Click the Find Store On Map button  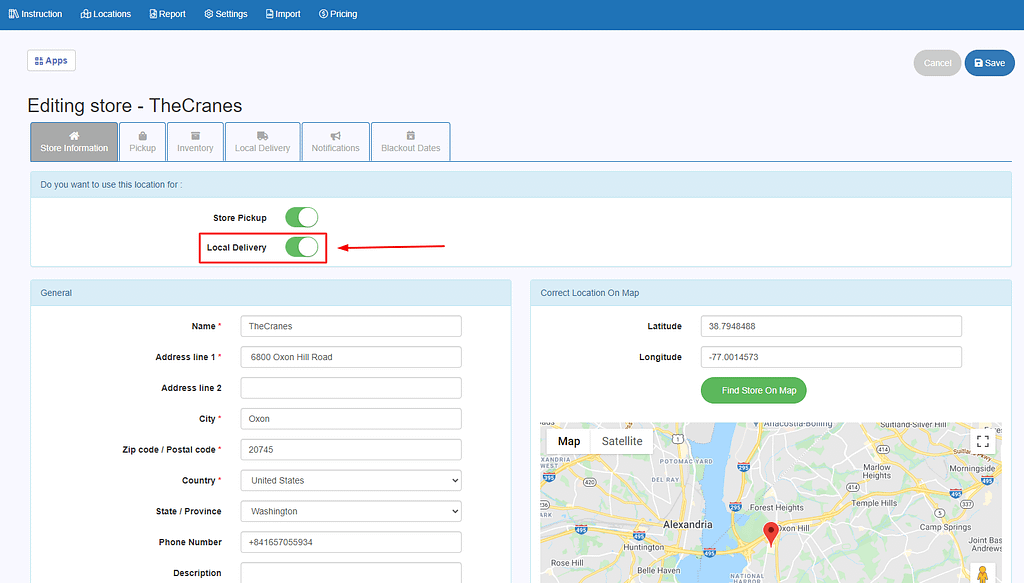754,390
